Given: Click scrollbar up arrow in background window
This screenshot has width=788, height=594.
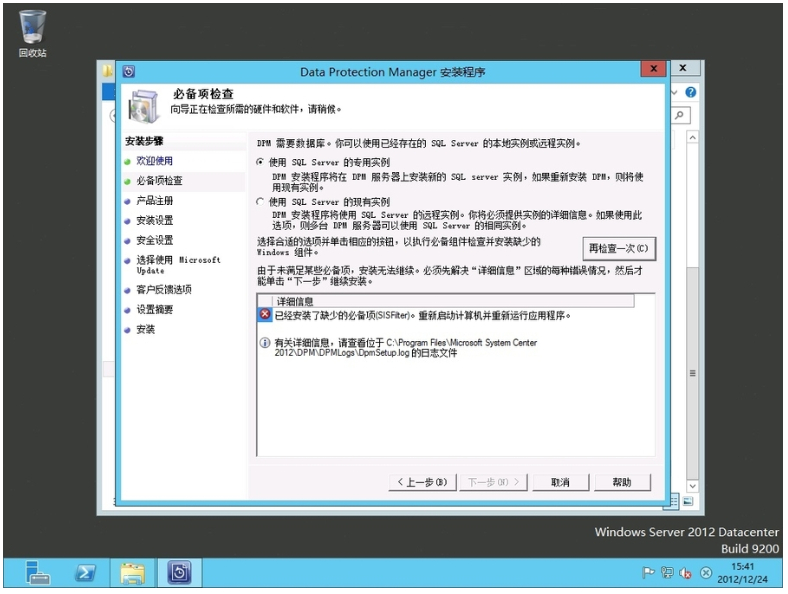Looking at the screenshot, I should pos(693,138).
